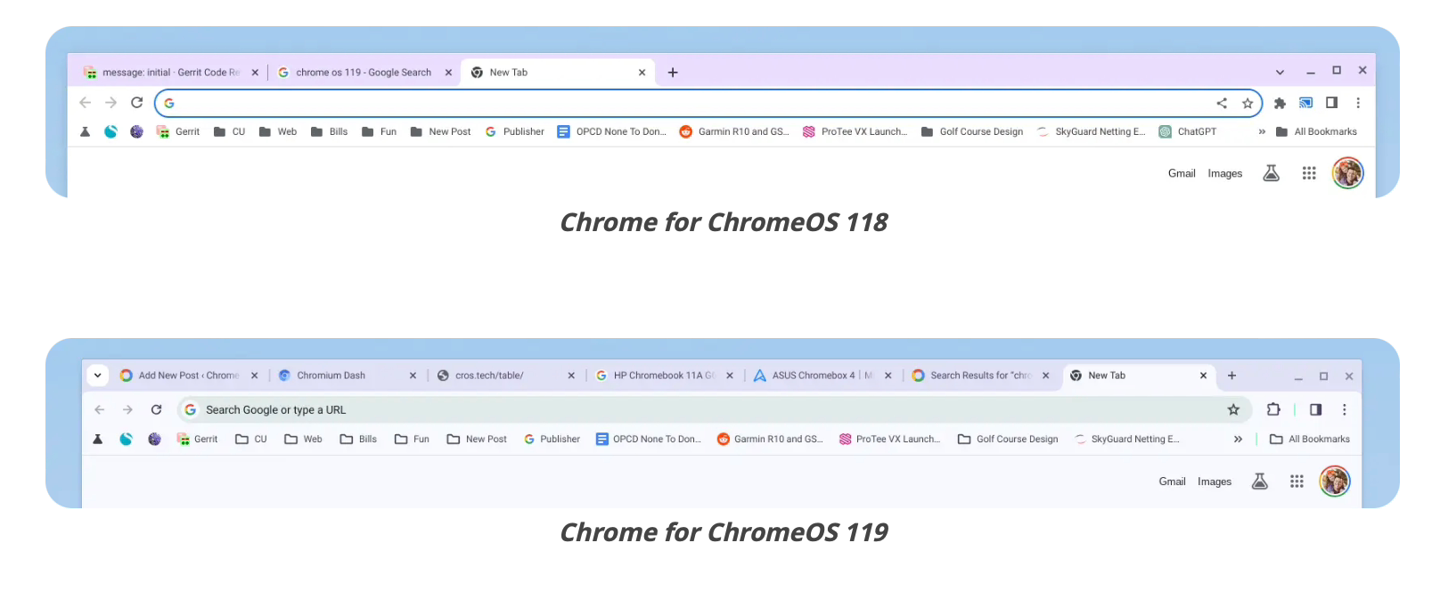Open Extensions puzzle icon in ChromeOS 119 window
Image resolution: width=1432 pixels, height=590 pixels.
(x=1273, y=409)
